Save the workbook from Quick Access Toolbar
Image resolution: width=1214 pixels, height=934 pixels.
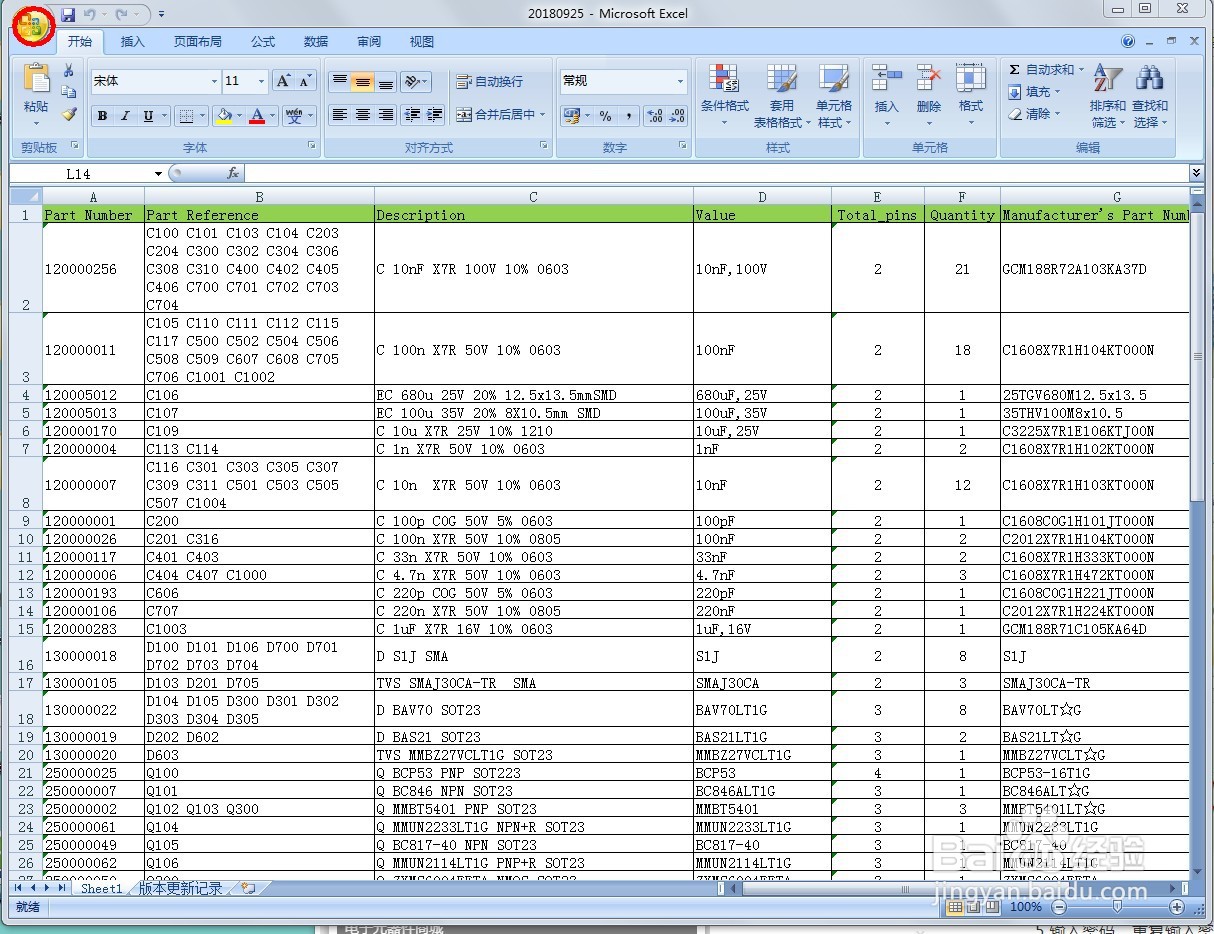[68, 15]
